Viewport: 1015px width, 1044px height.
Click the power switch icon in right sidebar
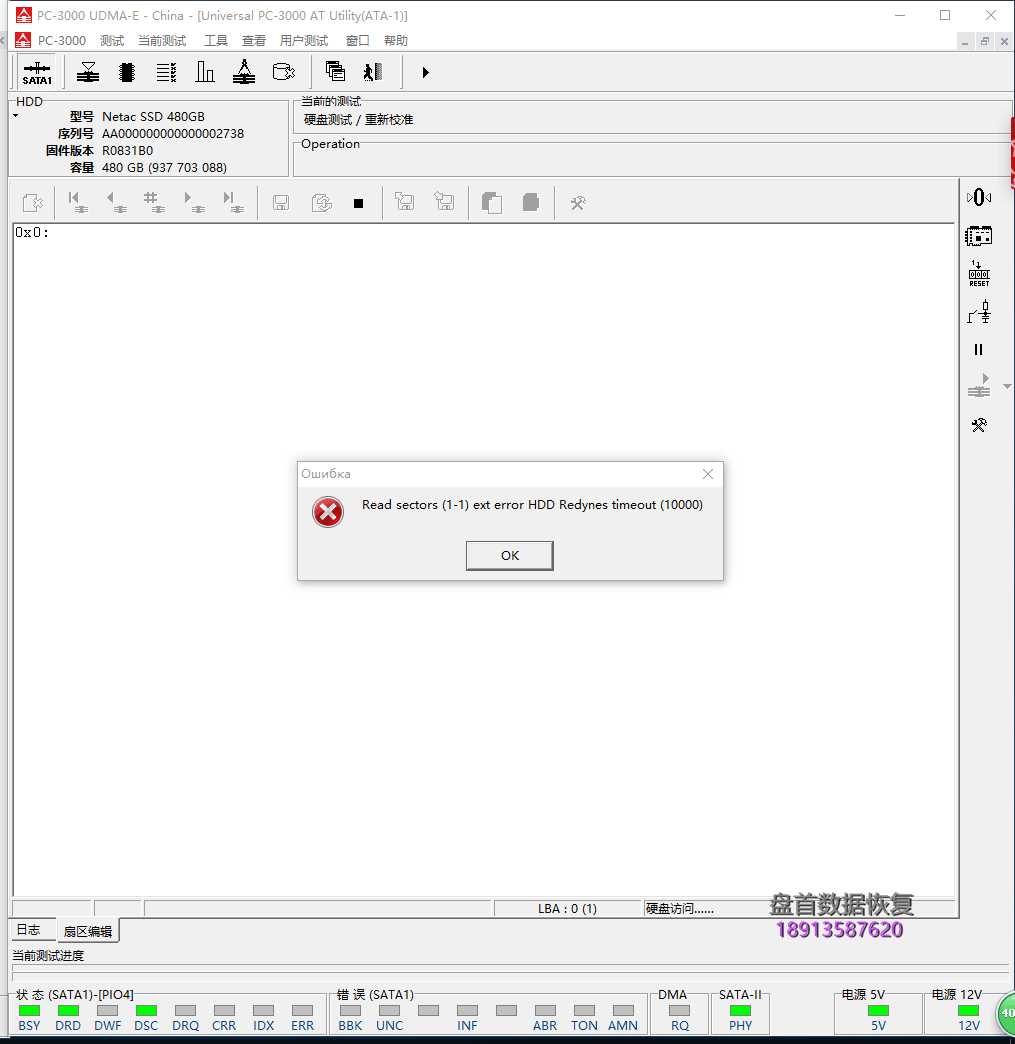click(x=979, y=312)
